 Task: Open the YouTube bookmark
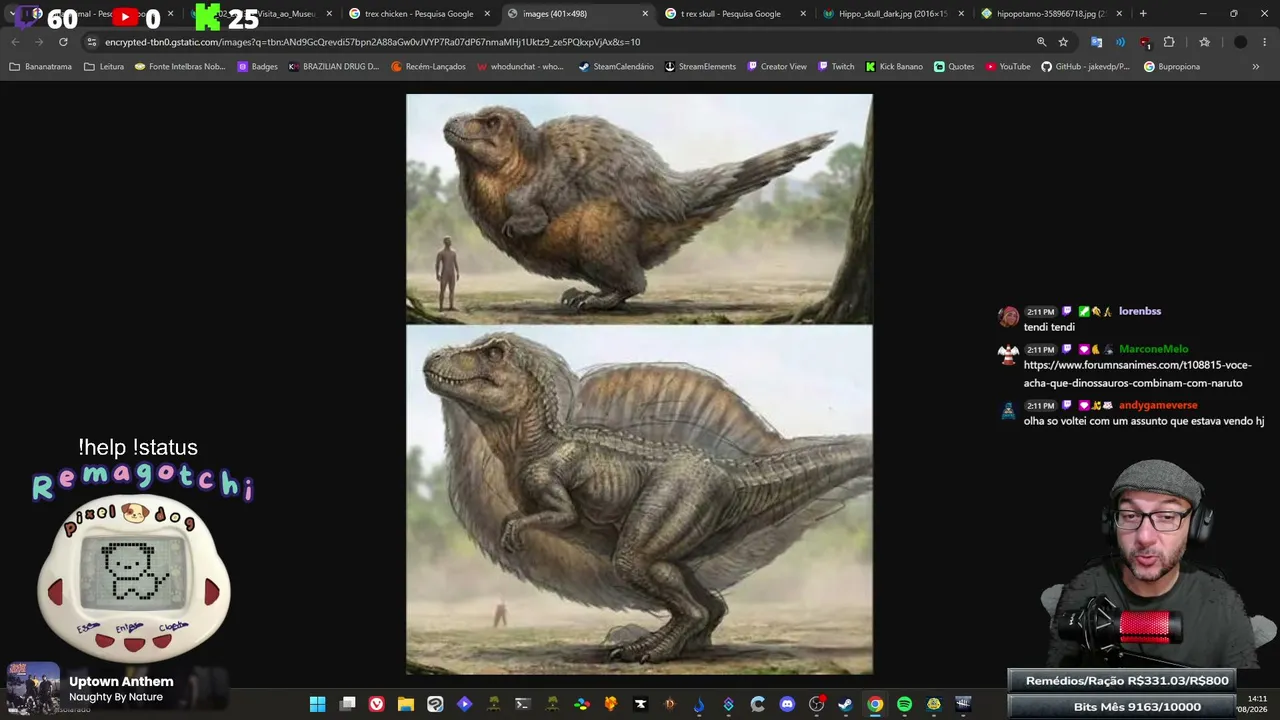click(x=1007, y=67)
